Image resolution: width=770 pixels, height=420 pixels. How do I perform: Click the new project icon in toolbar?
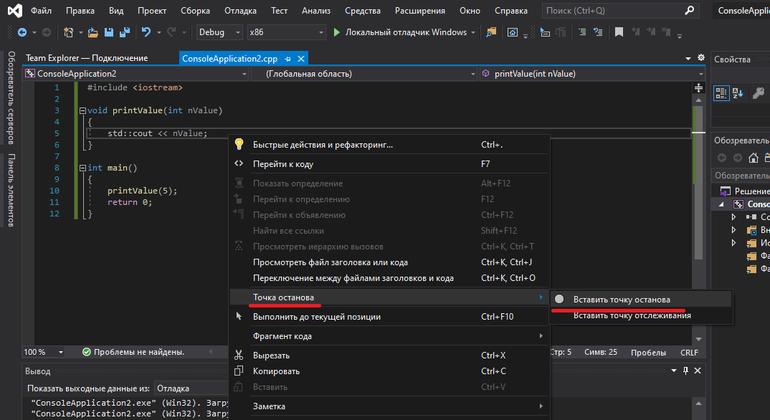(68, 32)
